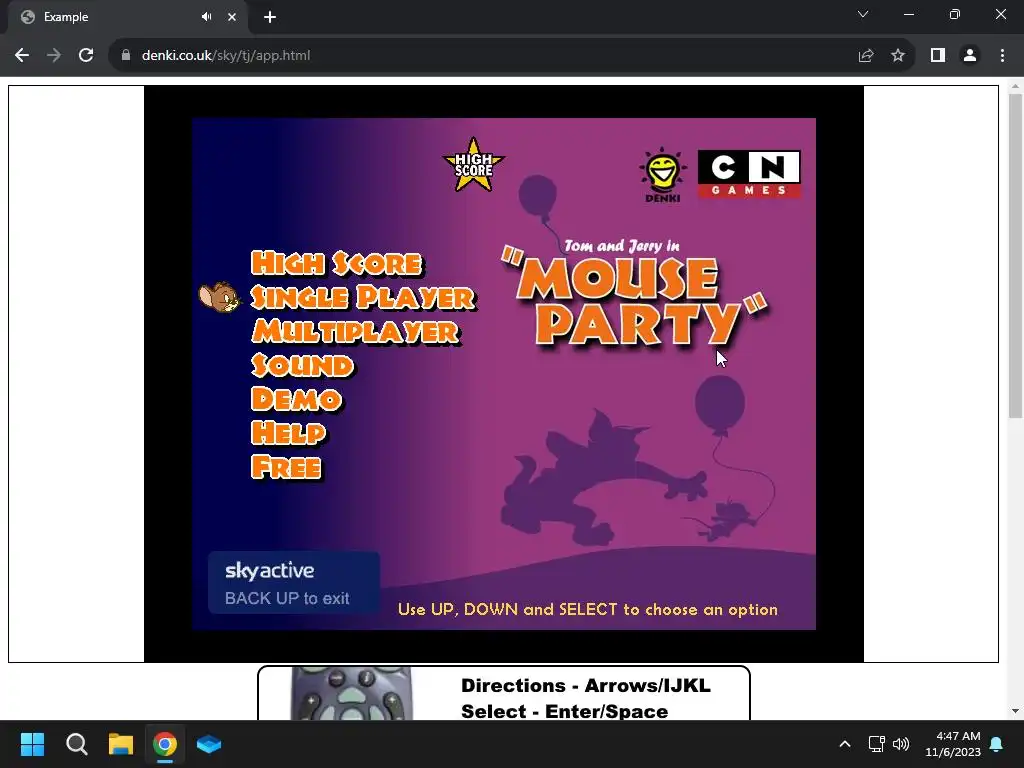
Task: Reload the page with refresh icon
Action: [86, 56]
